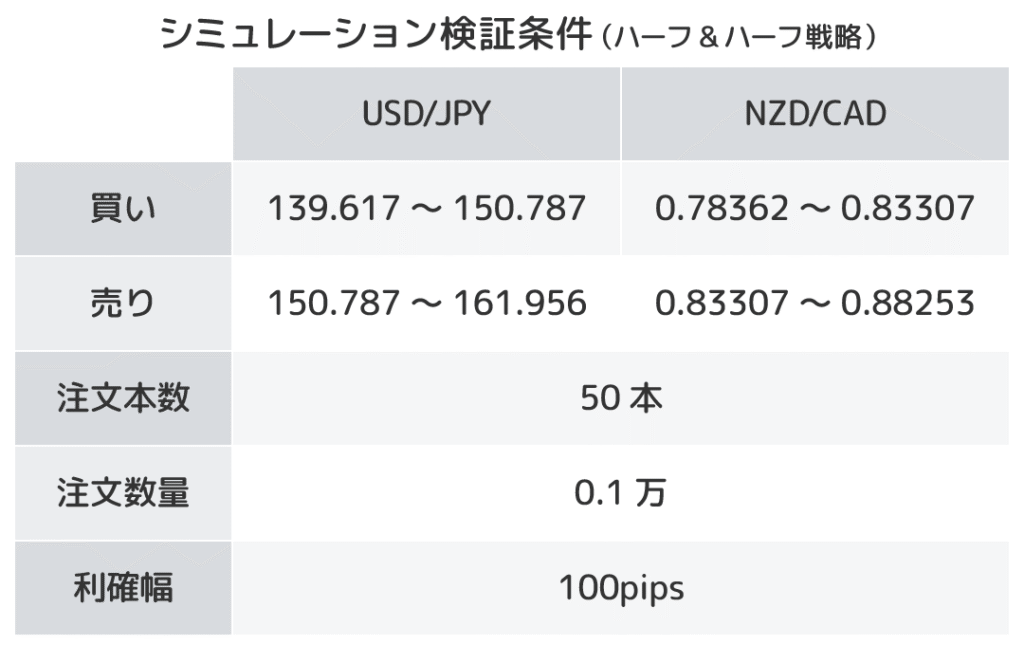The height and width of the screenshot is (645, 1024).
Task: Click the 買い row label
Action: pos(123,208)
